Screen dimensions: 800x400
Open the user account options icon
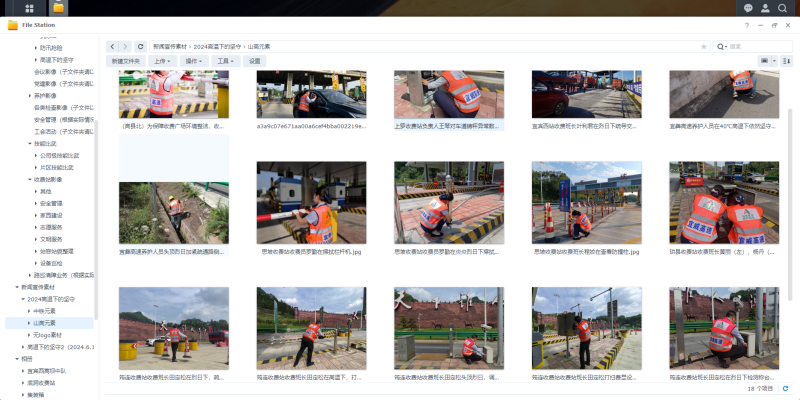point(765,8)
